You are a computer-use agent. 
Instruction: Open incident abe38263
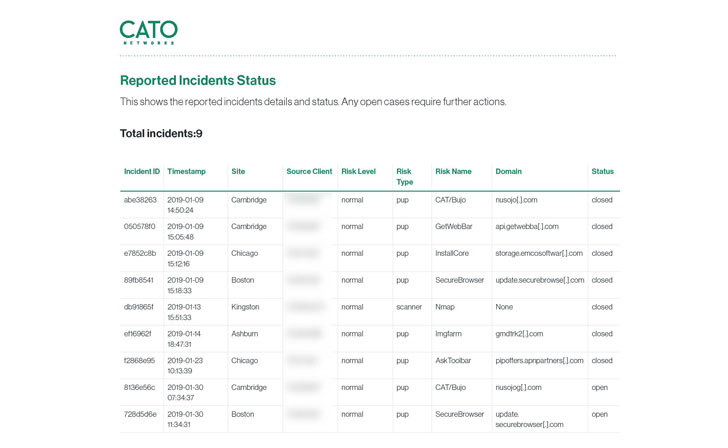coord(140,200)
